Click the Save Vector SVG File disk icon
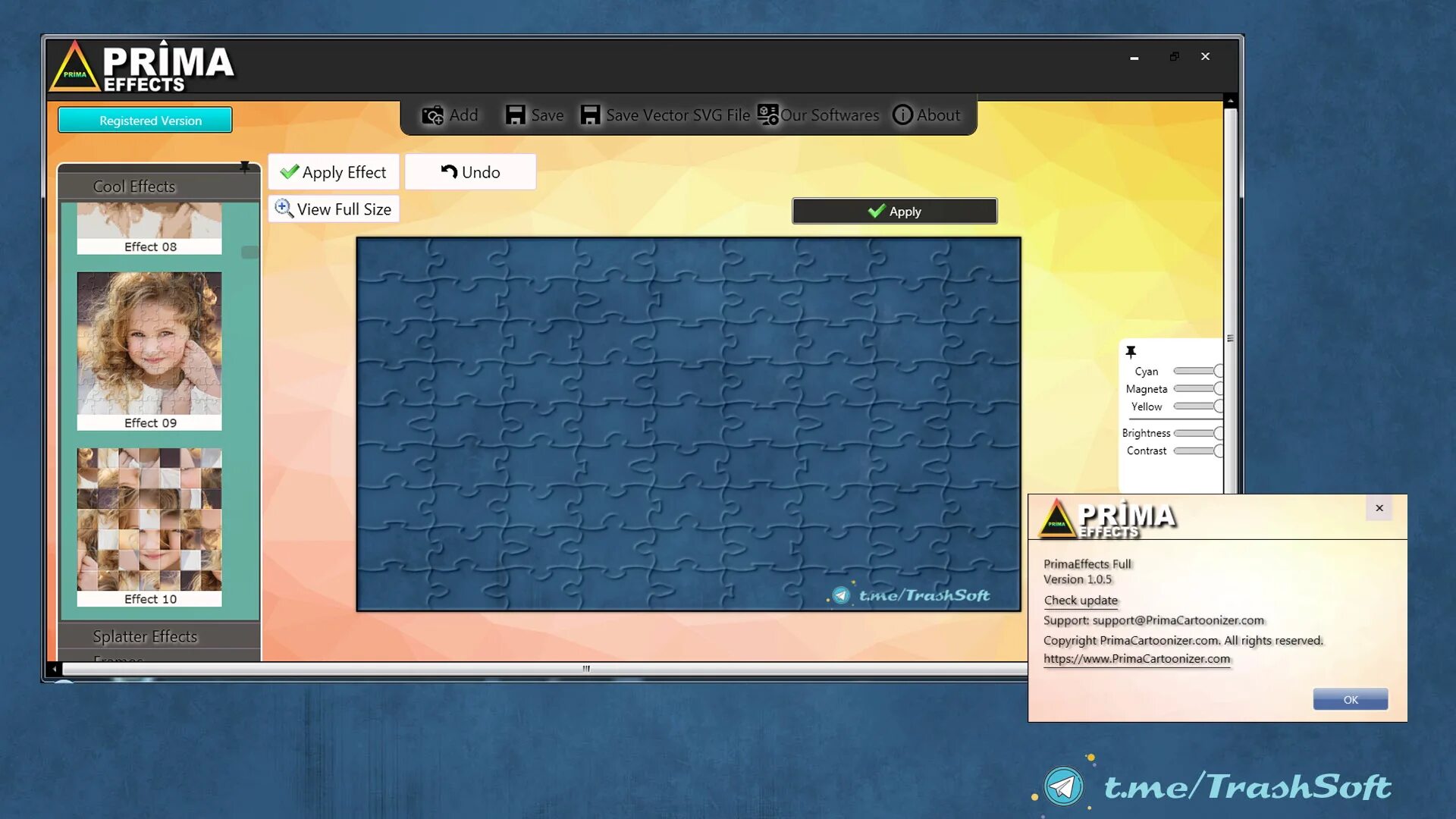Viewport: 1456px width, 819px height. [590, 115]
